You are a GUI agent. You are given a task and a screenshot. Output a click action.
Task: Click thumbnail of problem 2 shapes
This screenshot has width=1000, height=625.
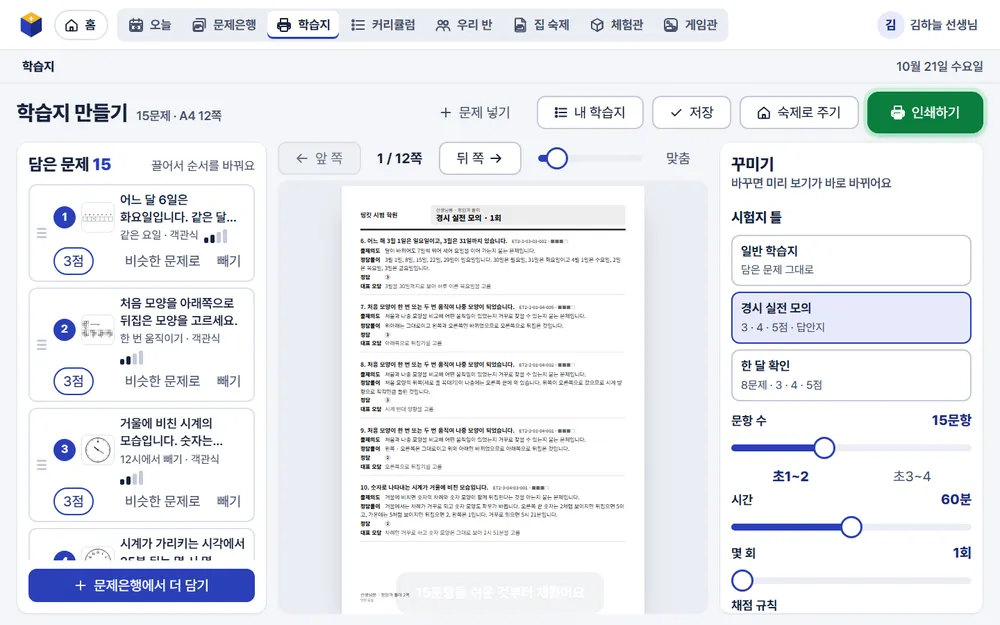[98, 330]
